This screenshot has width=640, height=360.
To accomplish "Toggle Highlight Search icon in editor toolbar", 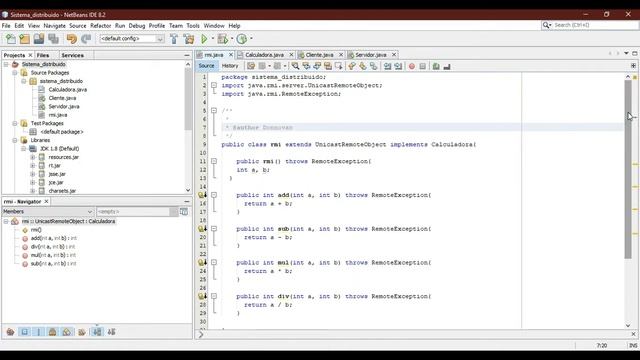I will pos(328,66).
